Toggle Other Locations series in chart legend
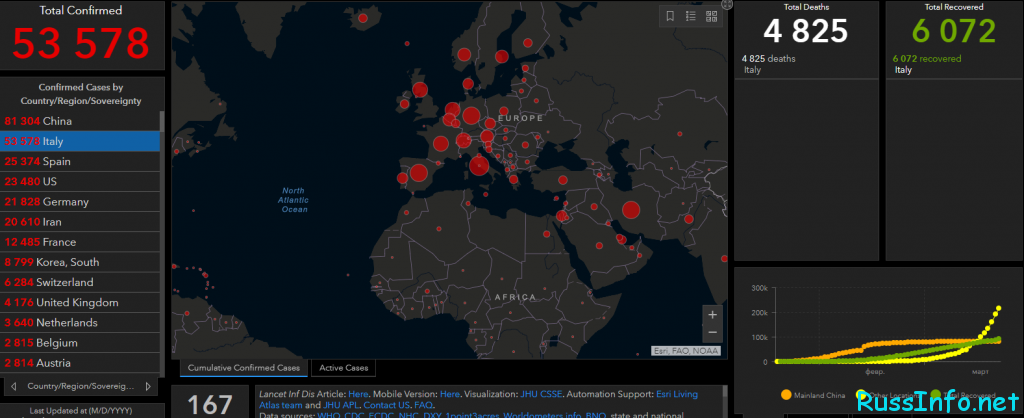1024x418 pixels. pyautogui.click(x=889, y=395)
